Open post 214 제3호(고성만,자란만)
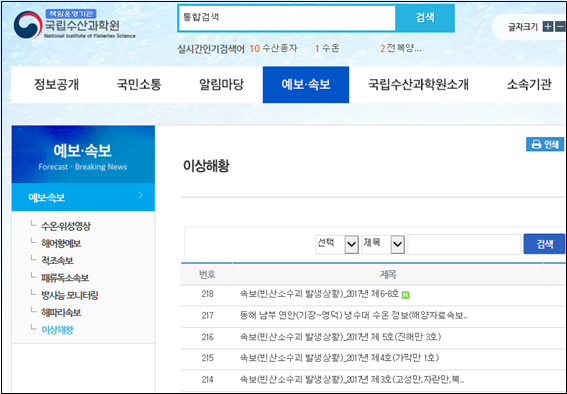The width and height of the screenshot is (567, 394). click(x=352, y=380)
